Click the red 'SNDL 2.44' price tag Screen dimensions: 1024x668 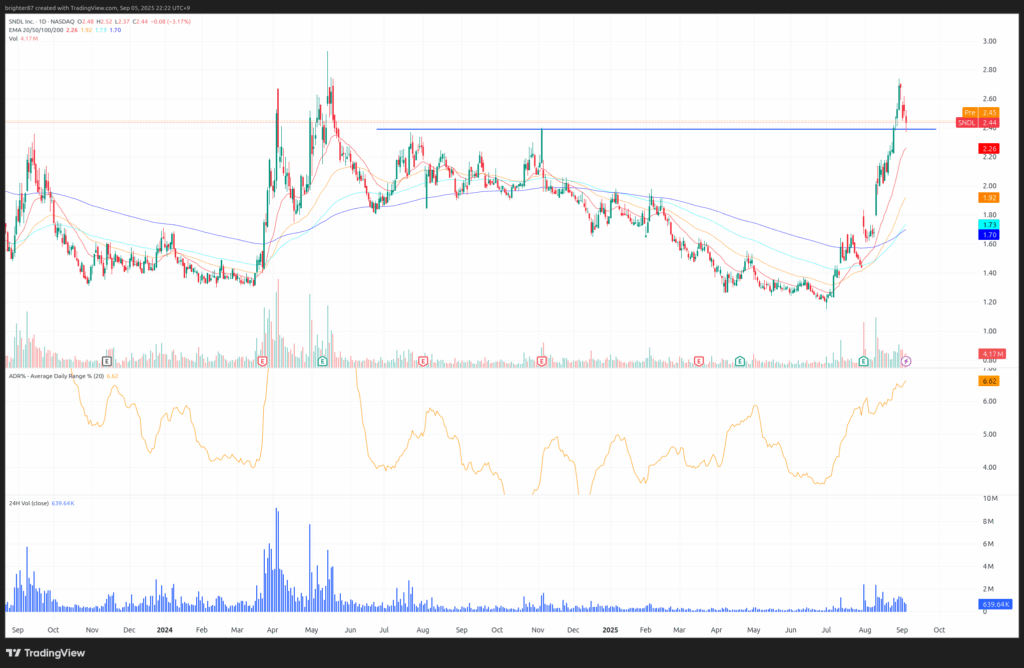pyautogui.click(x=978, y=123)
